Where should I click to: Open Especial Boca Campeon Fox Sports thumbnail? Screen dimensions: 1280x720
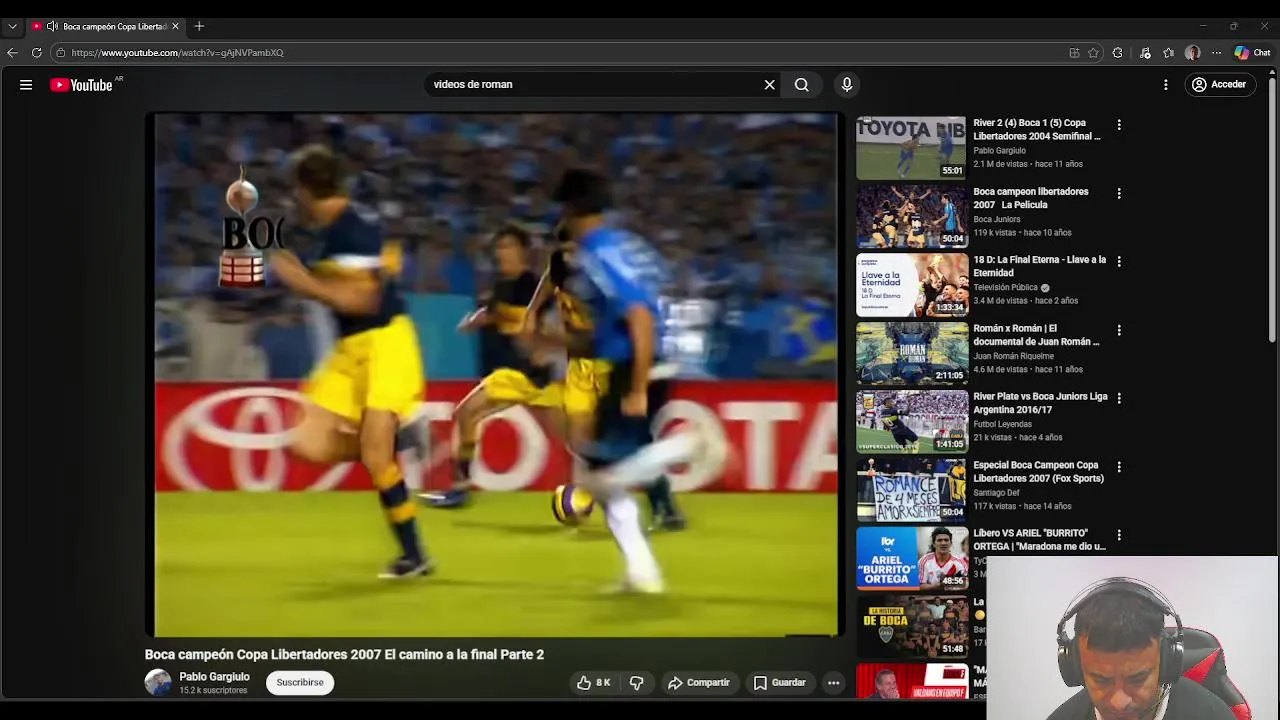[x=911, y=490]
